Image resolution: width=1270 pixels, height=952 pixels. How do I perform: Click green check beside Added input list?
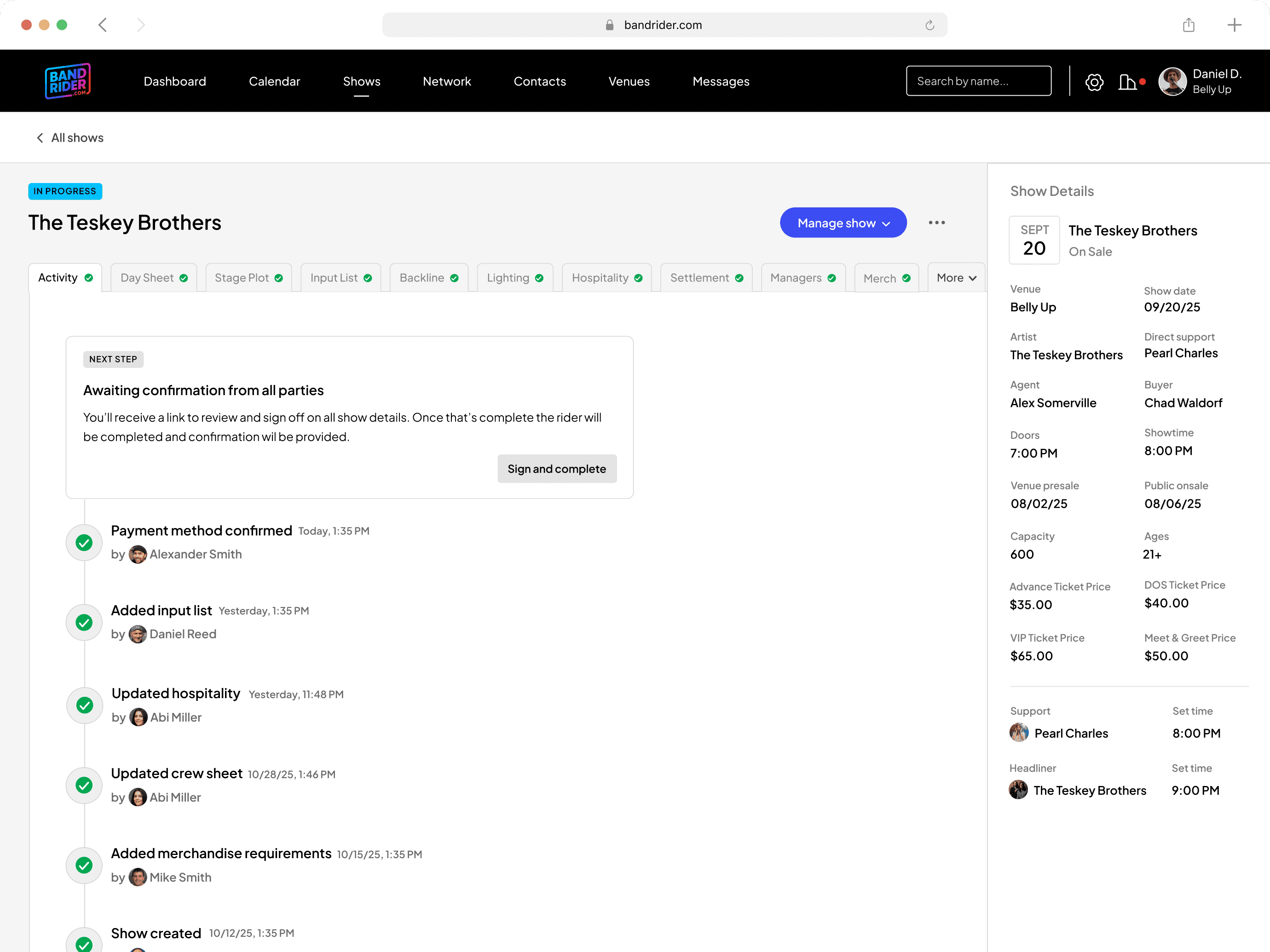(84, 623)
